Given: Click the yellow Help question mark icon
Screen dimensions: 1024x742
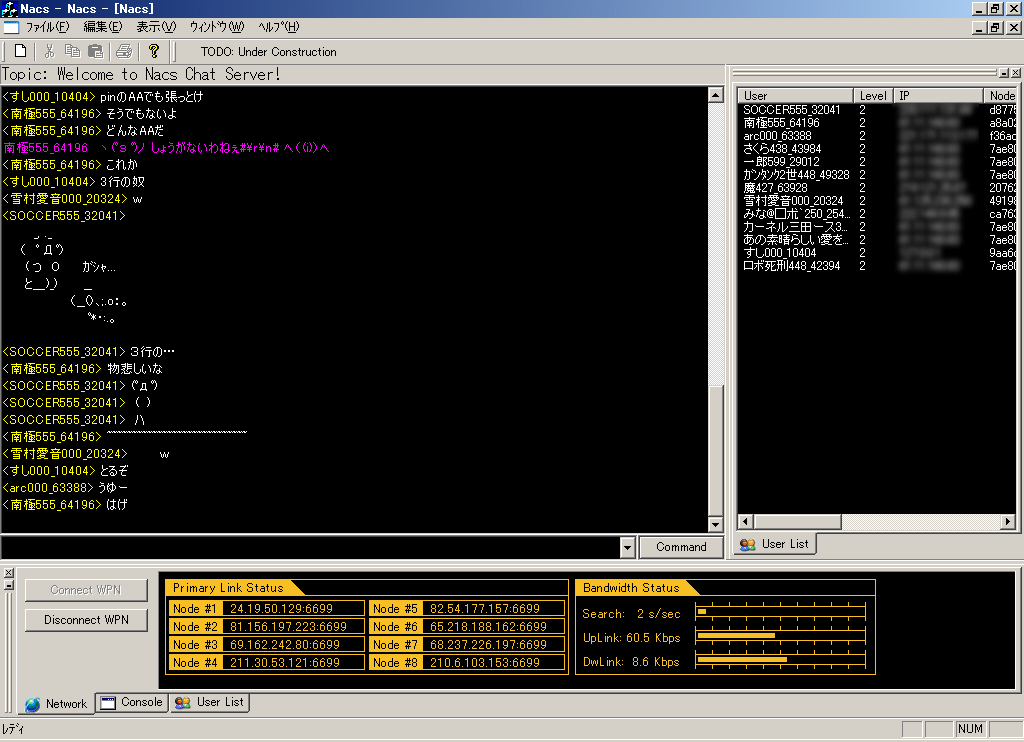Looking at the screenshot, I should (x=153, y=51).
